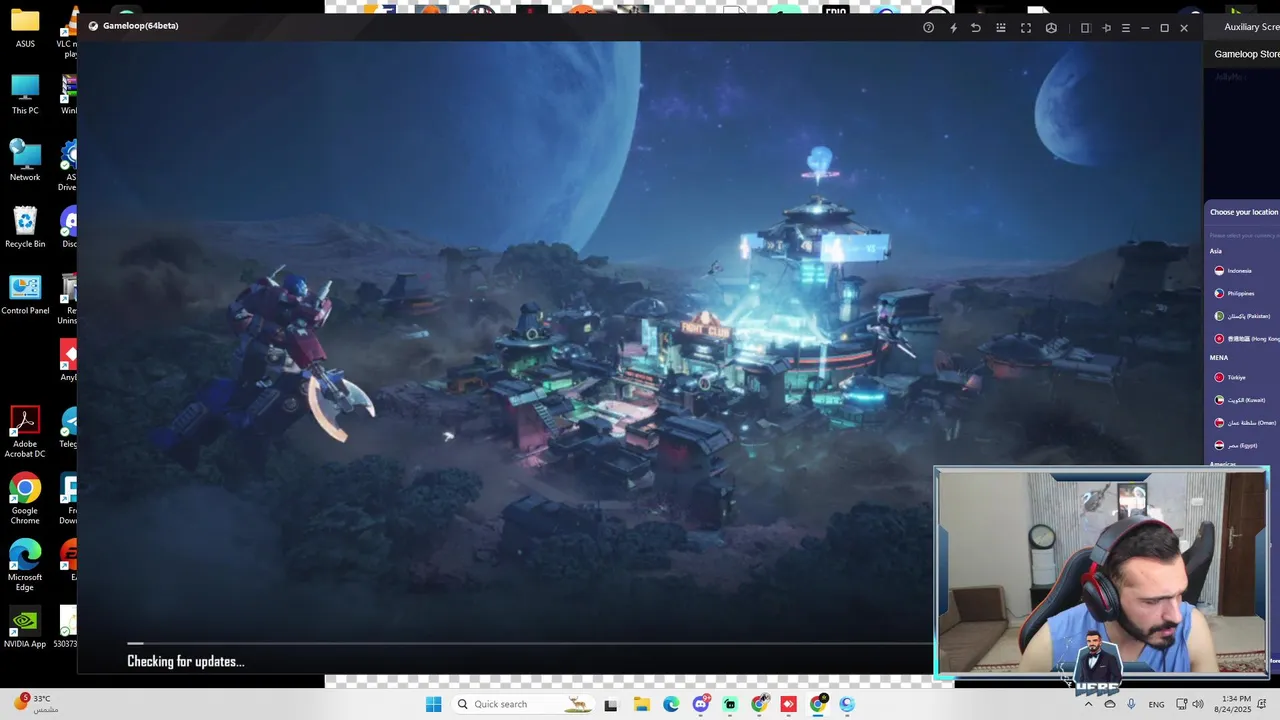Toggle the Gameloop side panel icon
This screenshot has width=1280, height=720.
[1085, 28]
